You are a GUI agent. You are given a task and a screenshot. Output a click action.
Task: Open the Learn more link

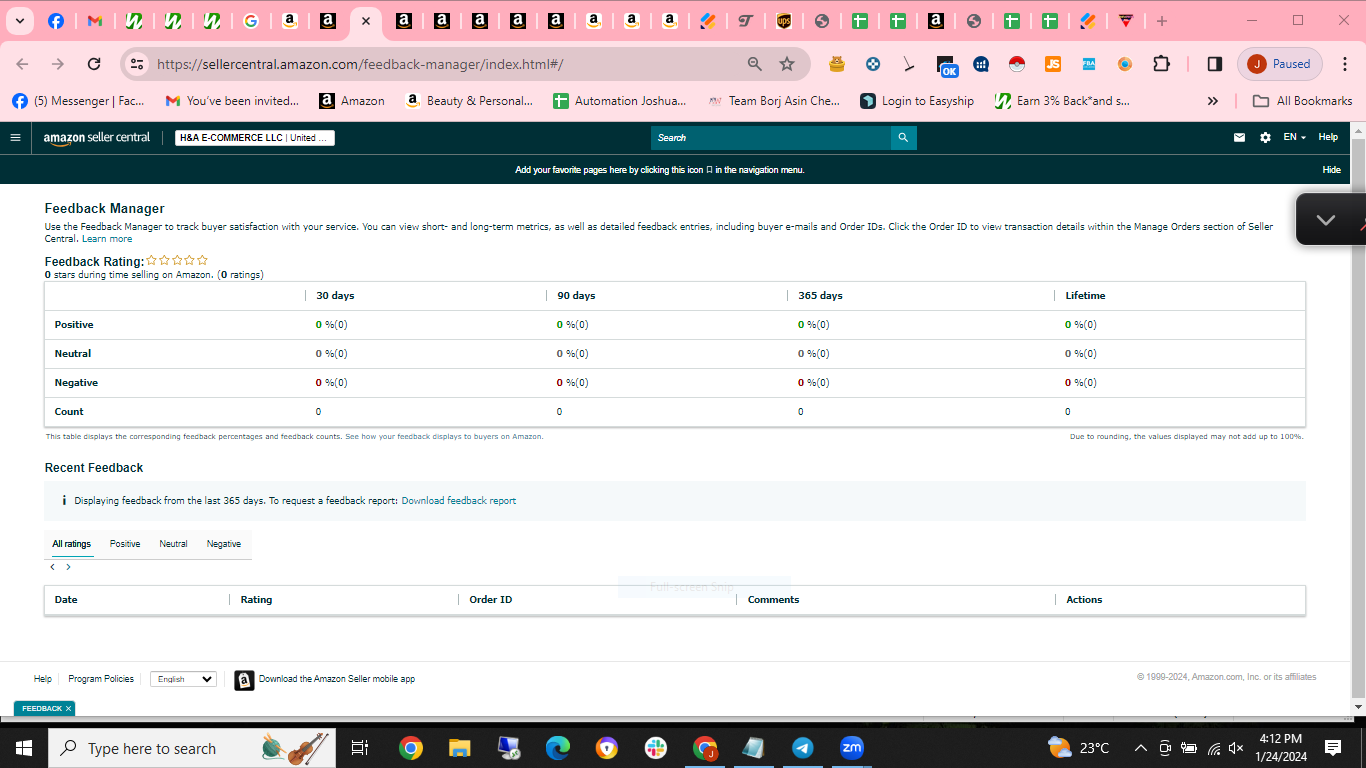pos(107,239)
